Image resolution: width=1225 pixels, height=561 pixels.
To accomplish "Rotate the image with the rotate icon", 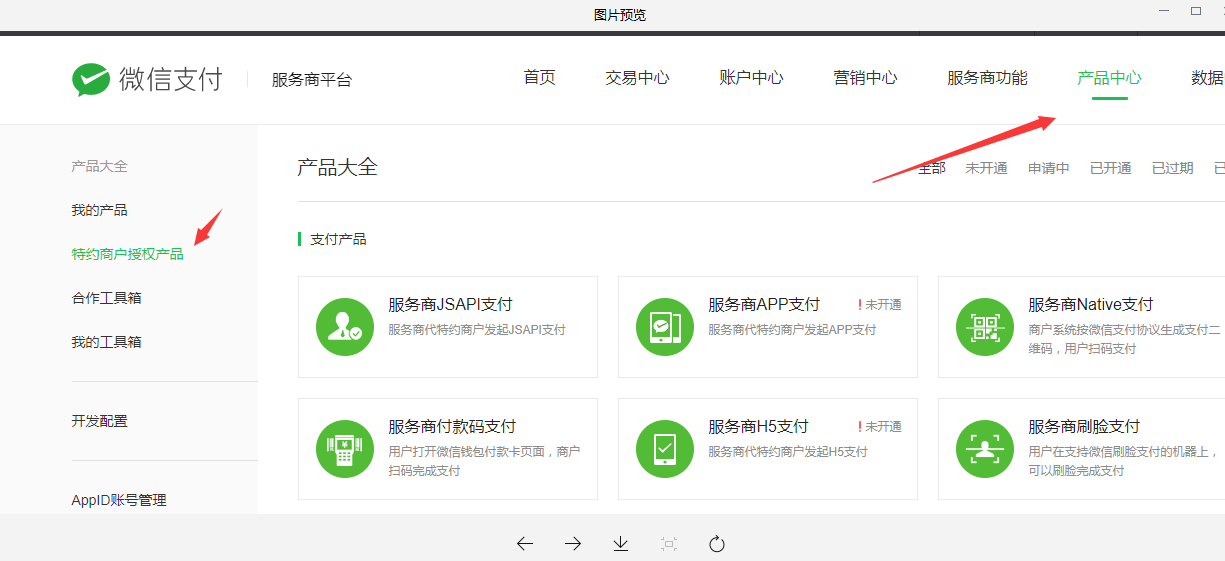I will 717,544.
